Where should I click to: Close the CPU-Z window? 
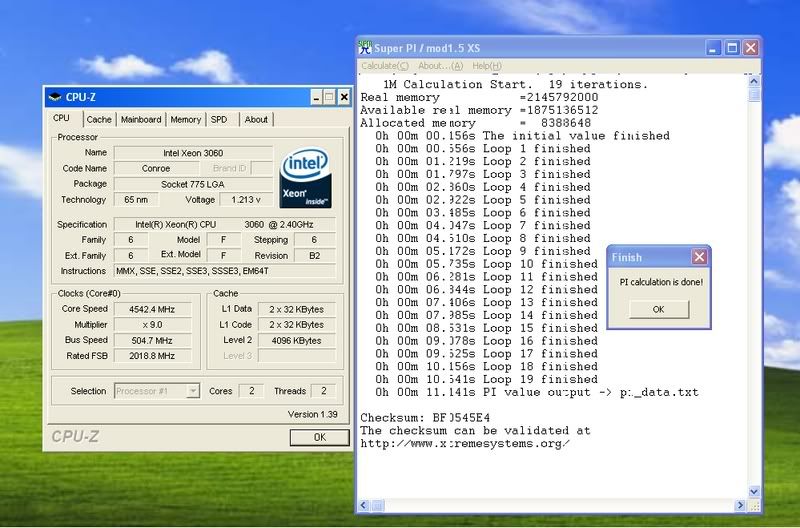click(344, 97)
